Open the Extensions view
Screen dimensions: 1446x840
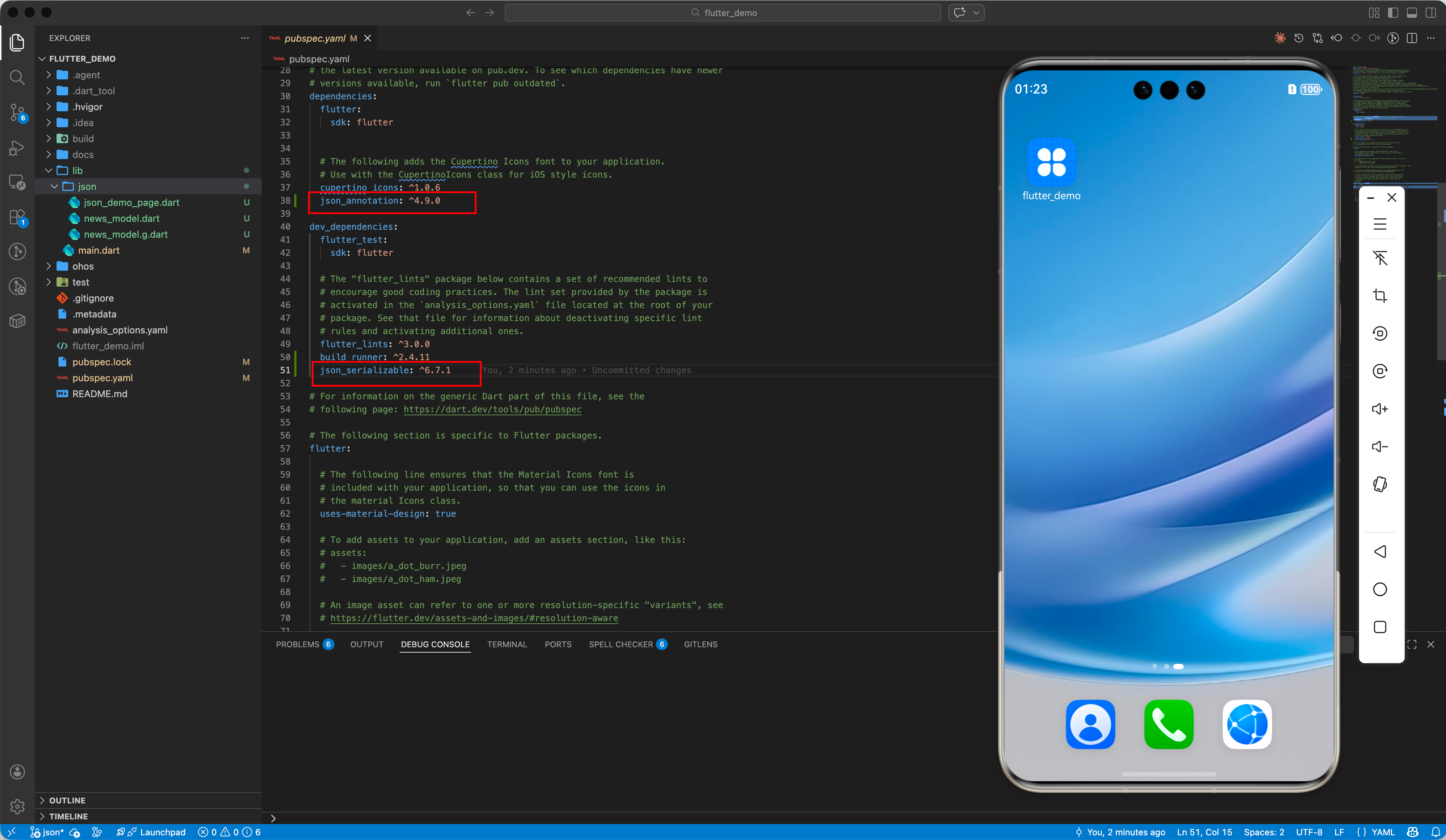(x=17, y=217)
